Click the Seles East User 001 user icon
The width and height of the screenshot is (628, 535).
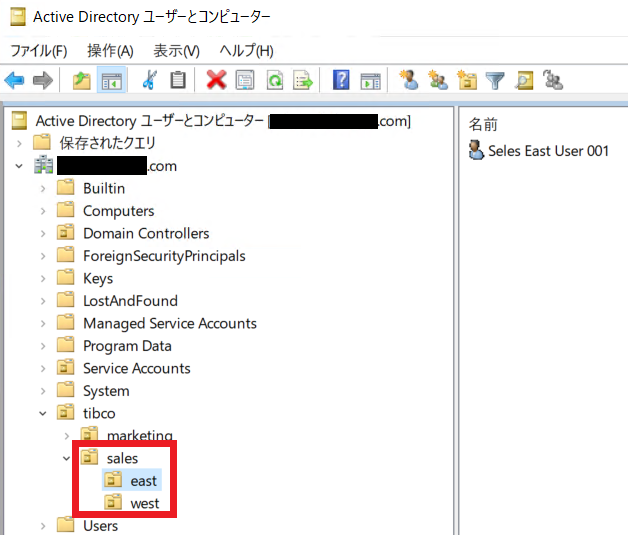click(476, 150)
